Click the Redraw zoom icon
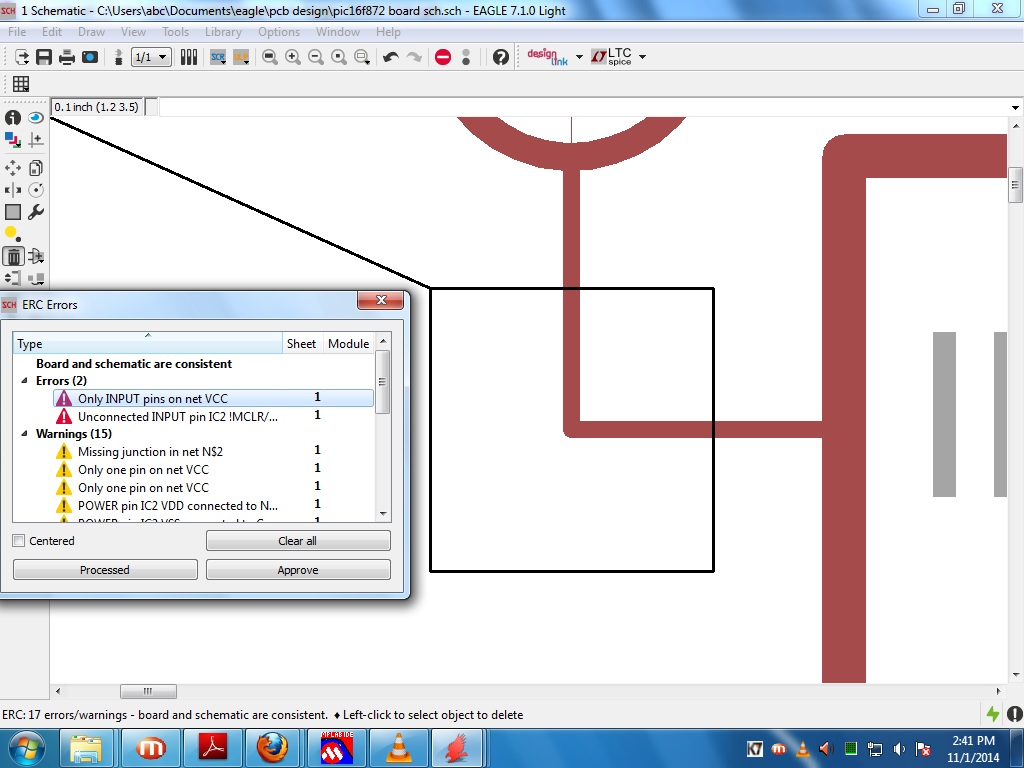This screenshot has height=768, width=1024. [x=338, y=57]
